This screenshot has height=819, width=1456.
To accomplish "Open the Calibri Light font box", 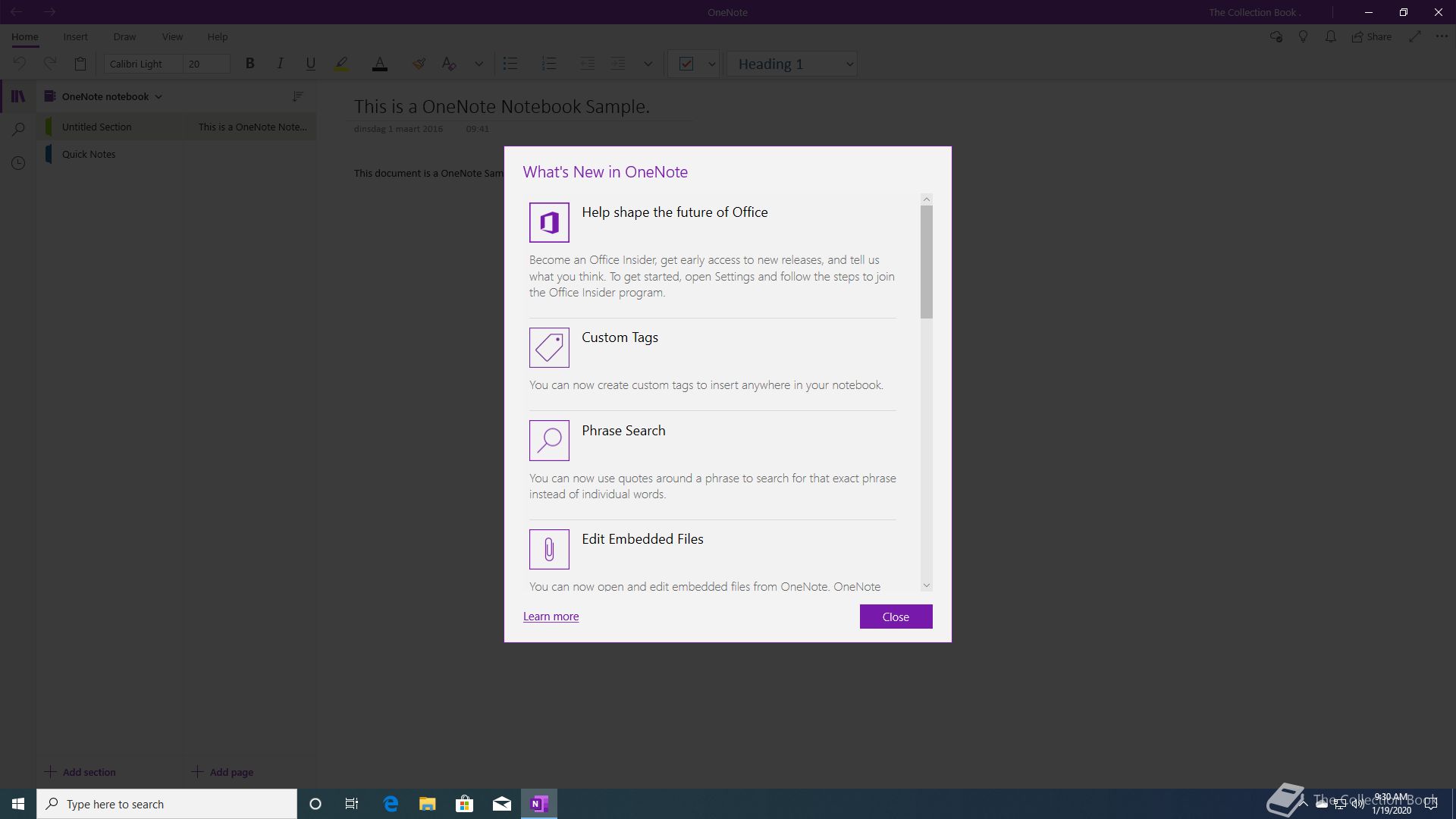I will pyautogui.click(x=143, y=64).
